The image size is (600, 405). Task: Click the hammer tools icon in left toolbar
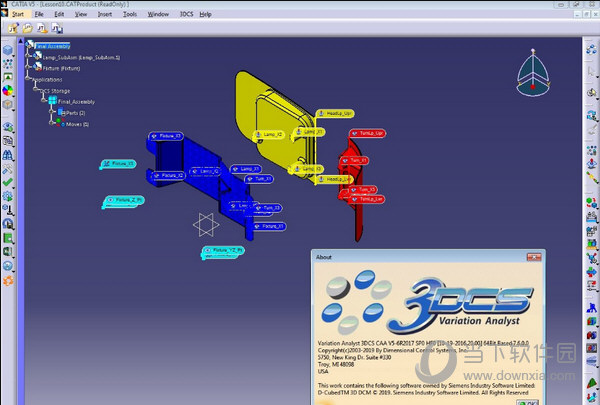[x=8, y=168]
